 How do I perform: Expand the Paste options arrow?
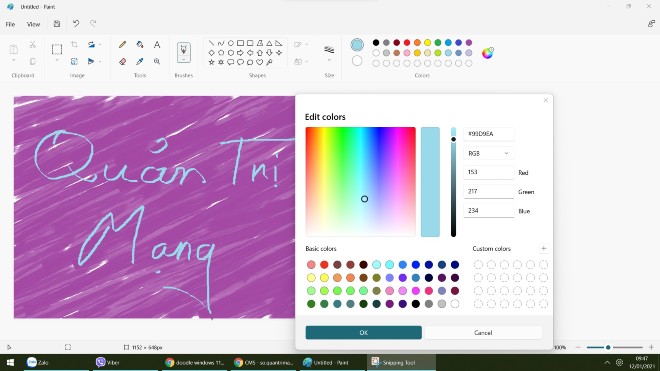tap(13, 61)
